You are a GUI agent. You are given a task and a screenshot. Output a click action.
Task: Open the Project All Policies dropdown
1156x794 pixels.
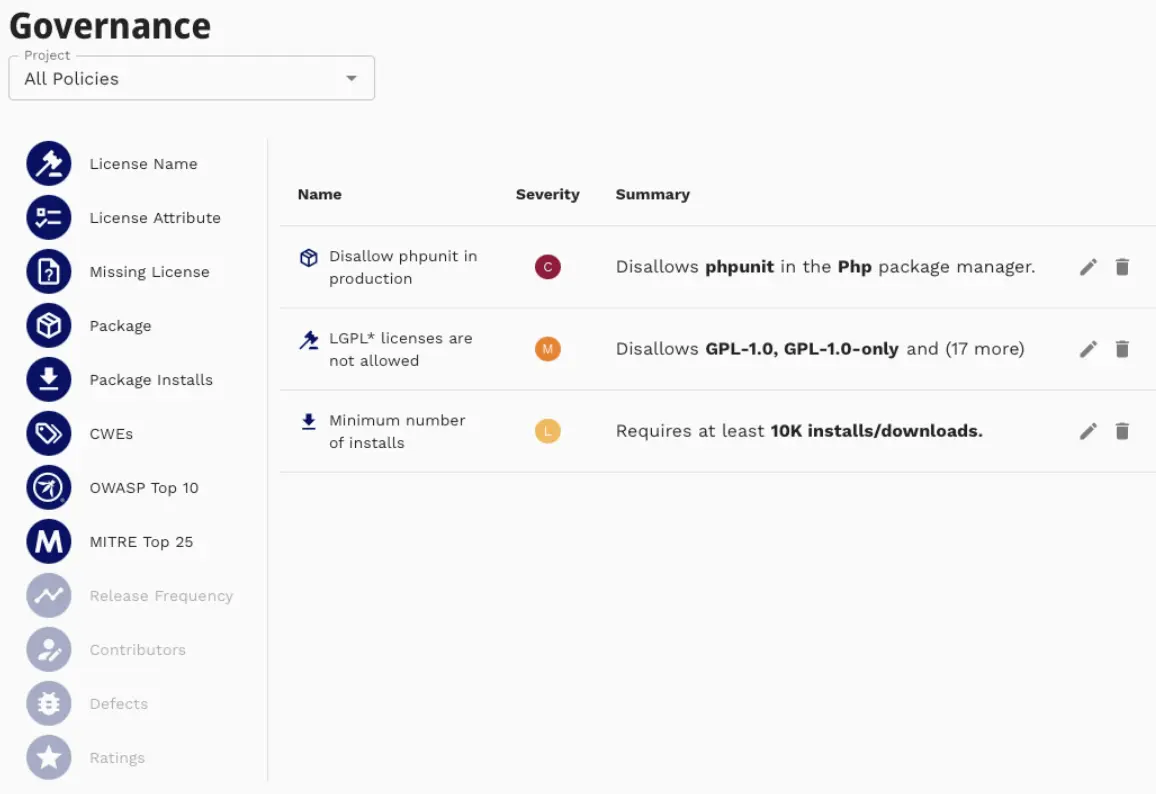point(190,78)
